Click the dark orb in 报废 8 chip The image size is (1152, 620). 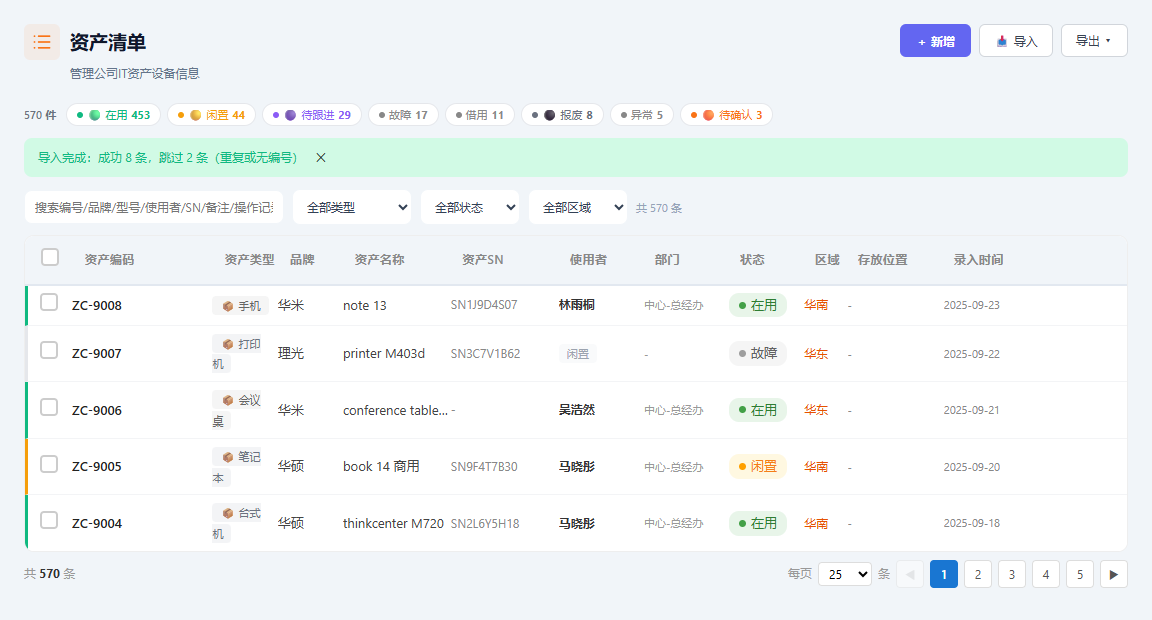[549, 115]
